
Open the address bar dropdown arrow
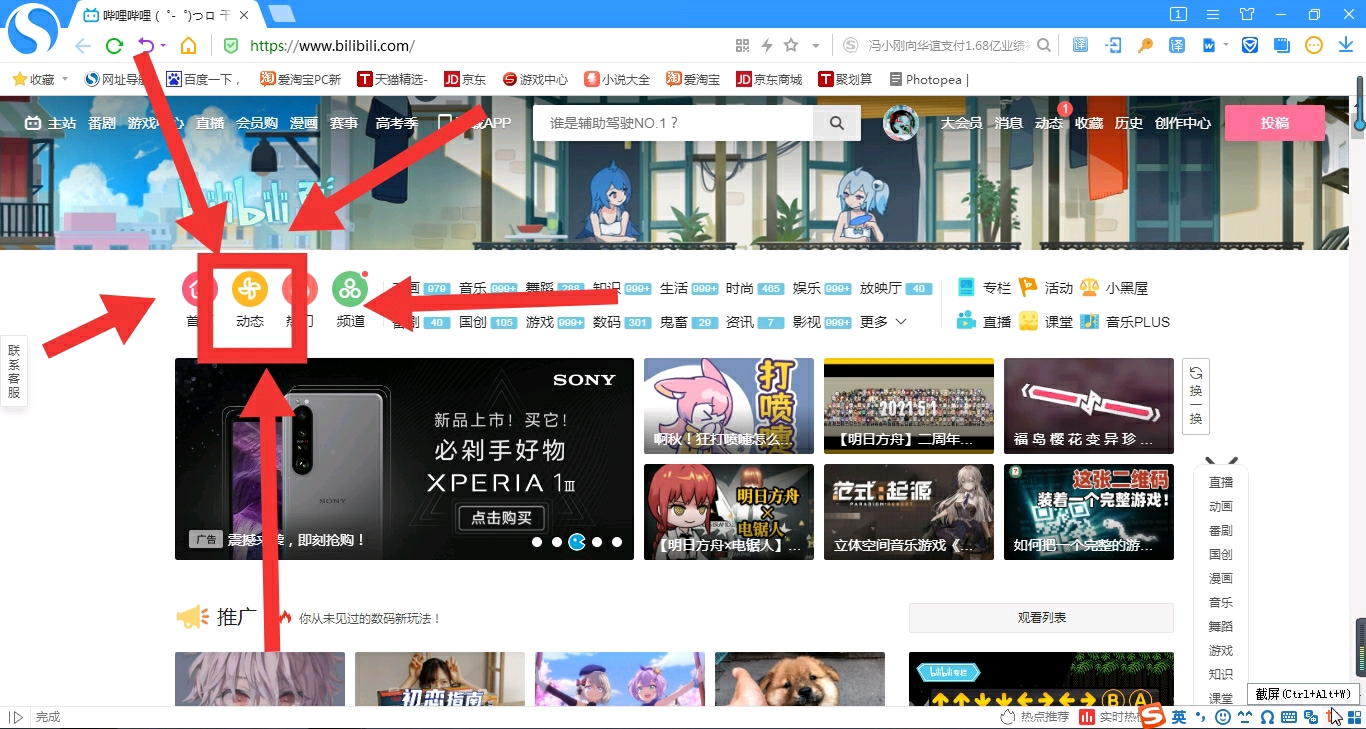[816, 46]
